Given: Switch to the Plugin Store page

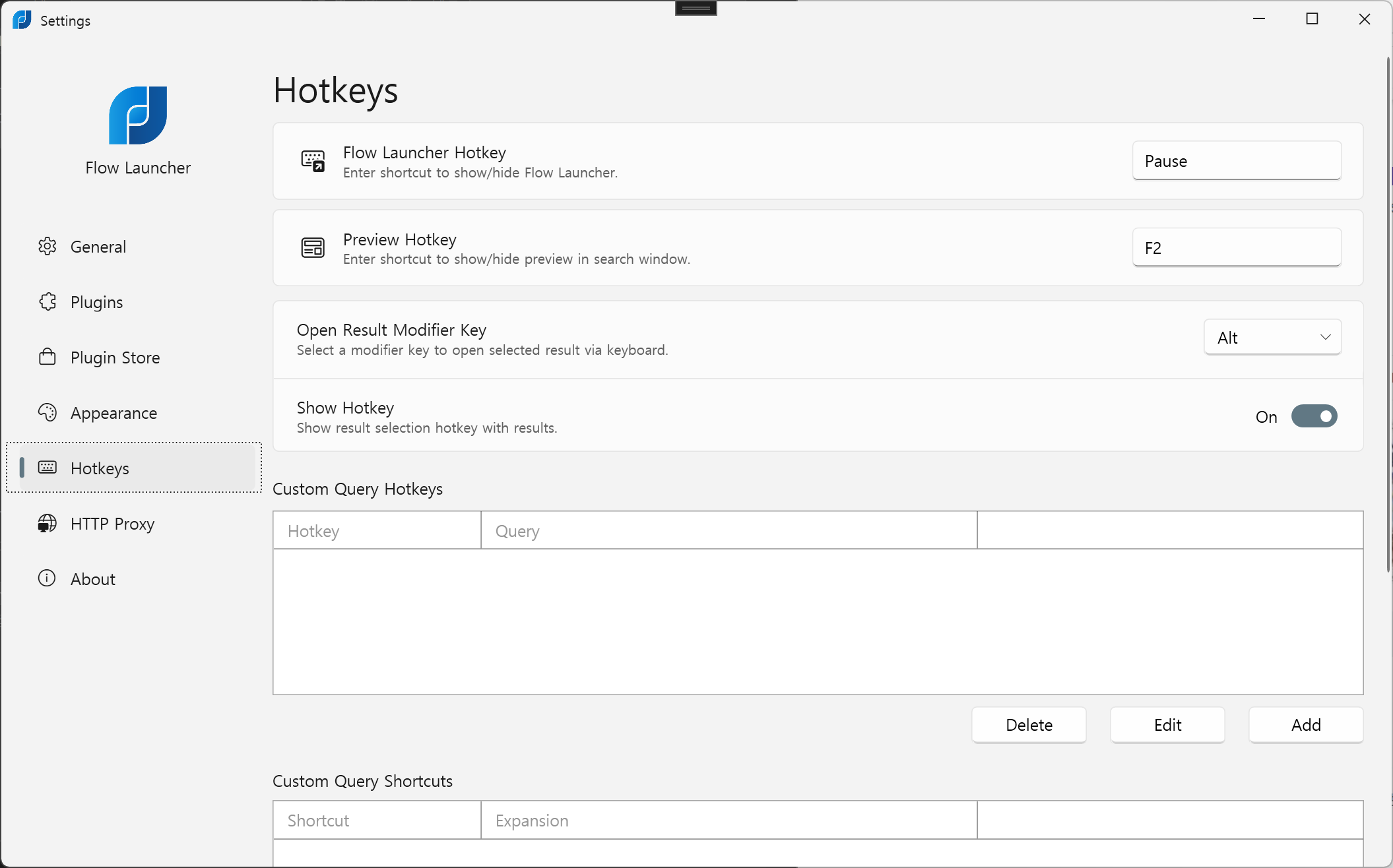Looking at the screenshot, I should point(115,357).
